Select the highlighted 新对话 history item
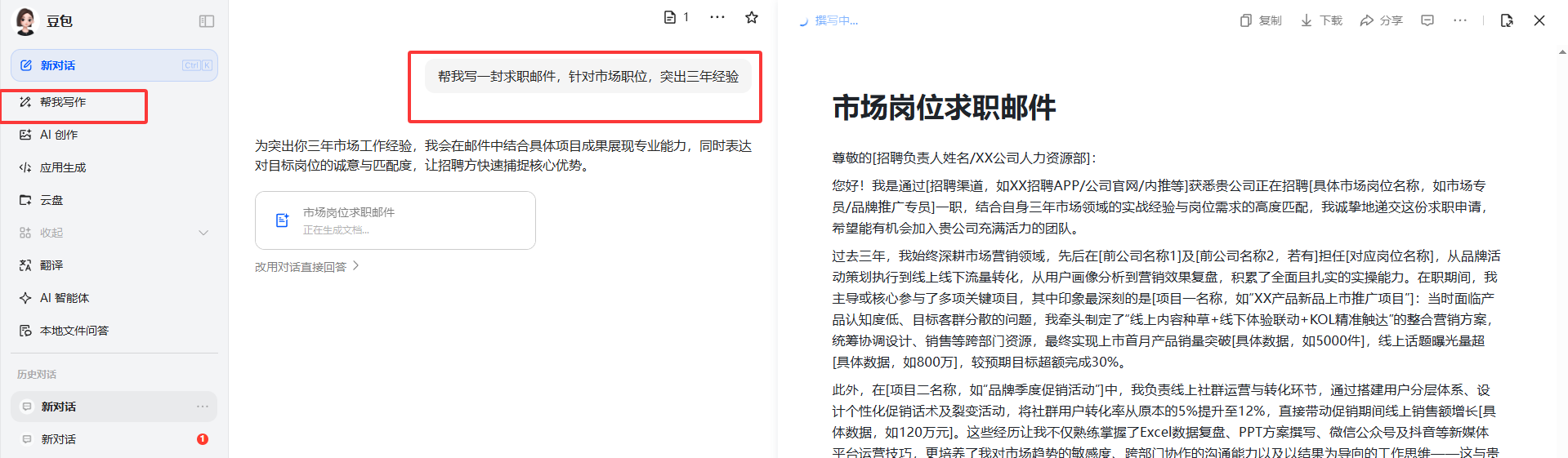The width and height of the screenshot is (1568, 458). tap(114, 407)
